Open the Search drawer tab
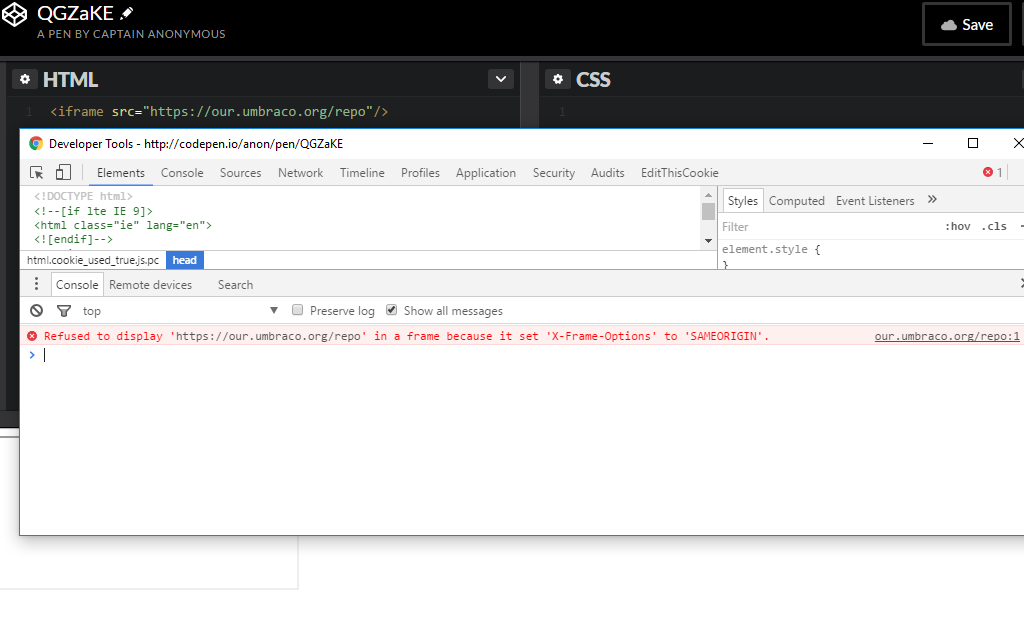The height and width of the screenshot is (636, 1024). click(x=235, y=285)
